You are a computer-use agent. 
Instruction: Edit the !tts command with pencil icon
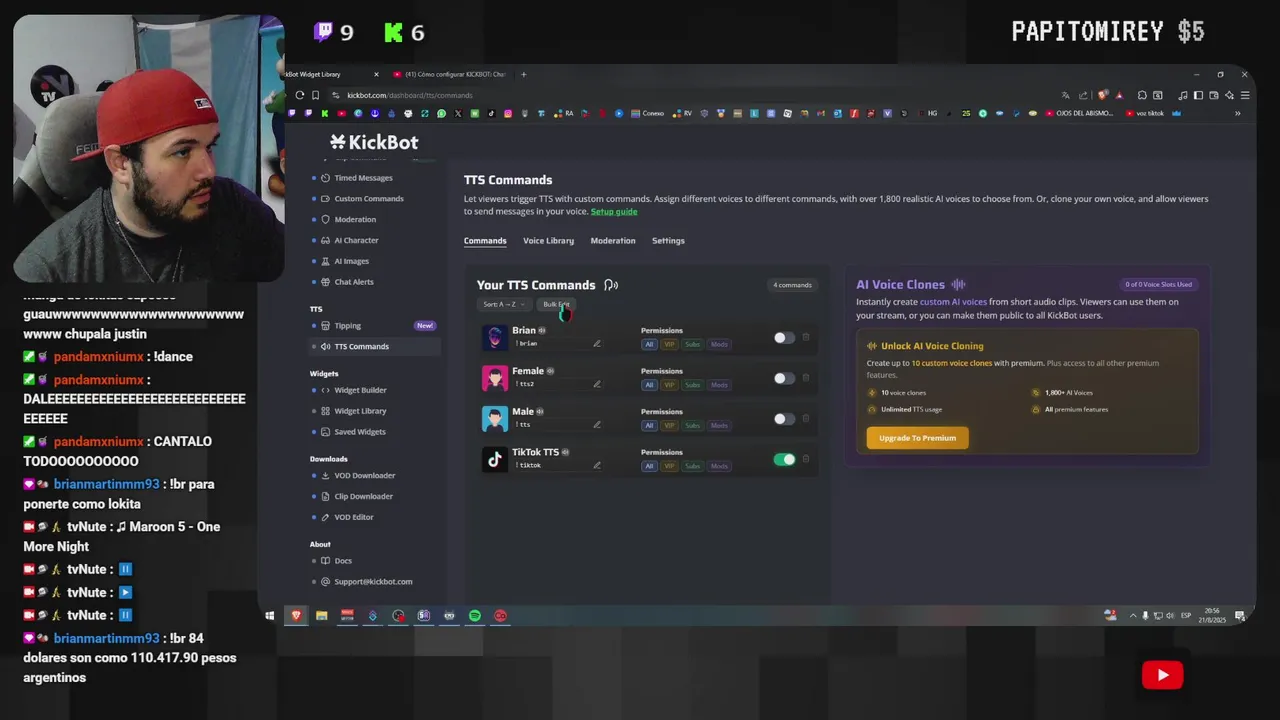tap(597, 425)
